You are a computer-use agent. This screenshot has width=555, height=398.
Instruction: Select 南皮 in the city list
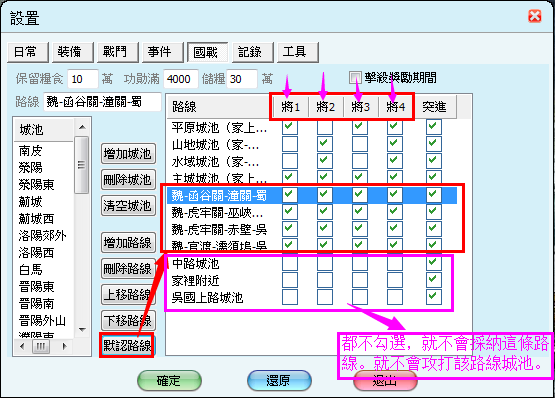[x=30, y=151]
